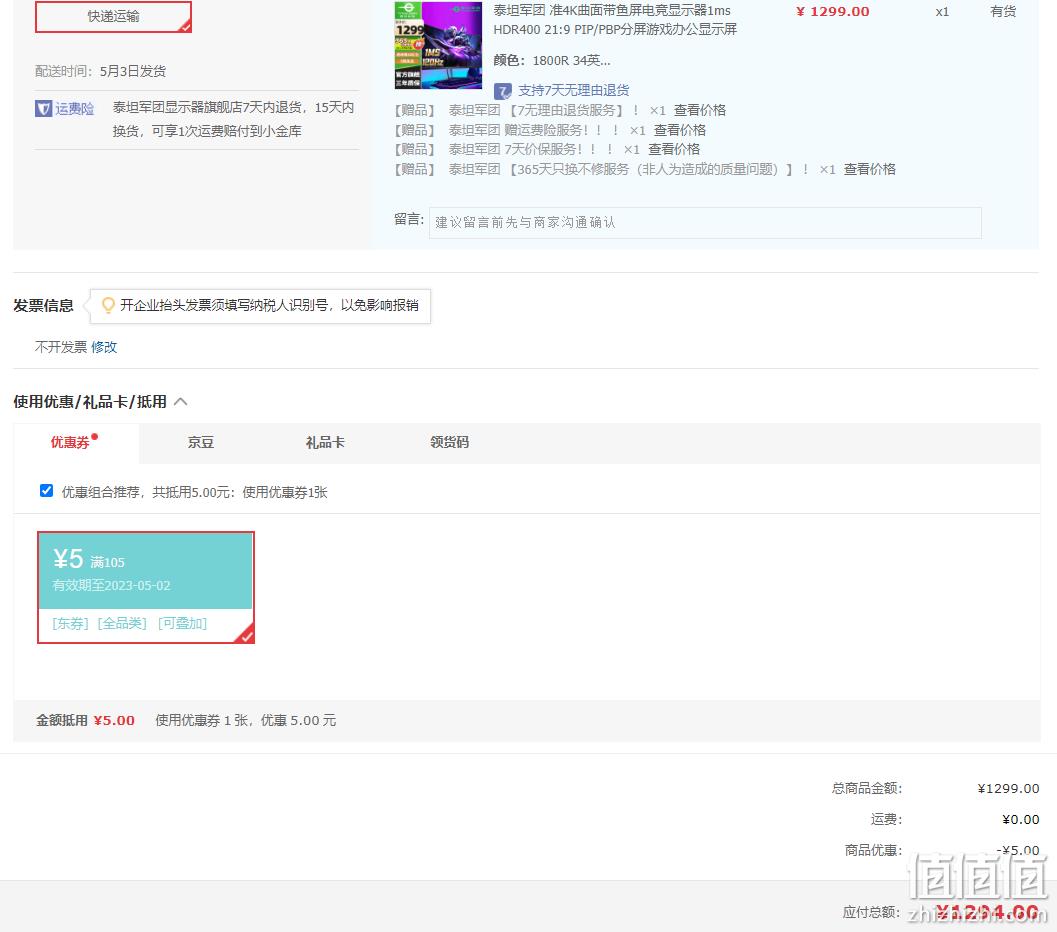Click the red checkmark on ¥5 coupon
This screenshot has height=932, width=1057.
[x=245, y=635]
